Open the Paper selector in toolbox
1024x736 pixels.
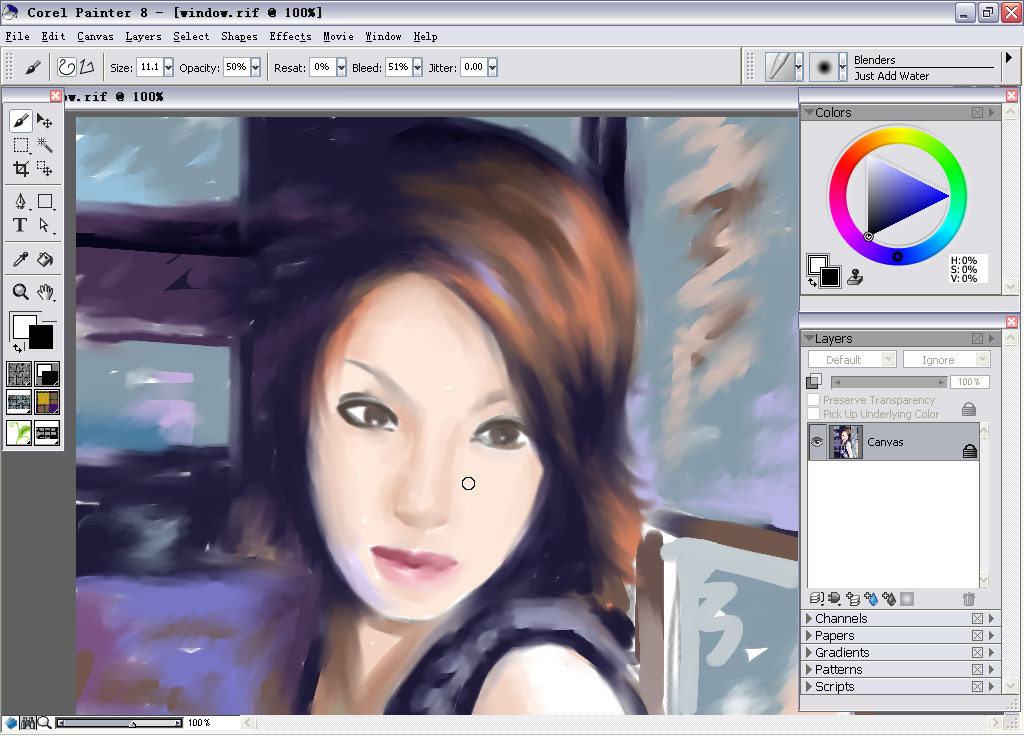coord(19,374)
